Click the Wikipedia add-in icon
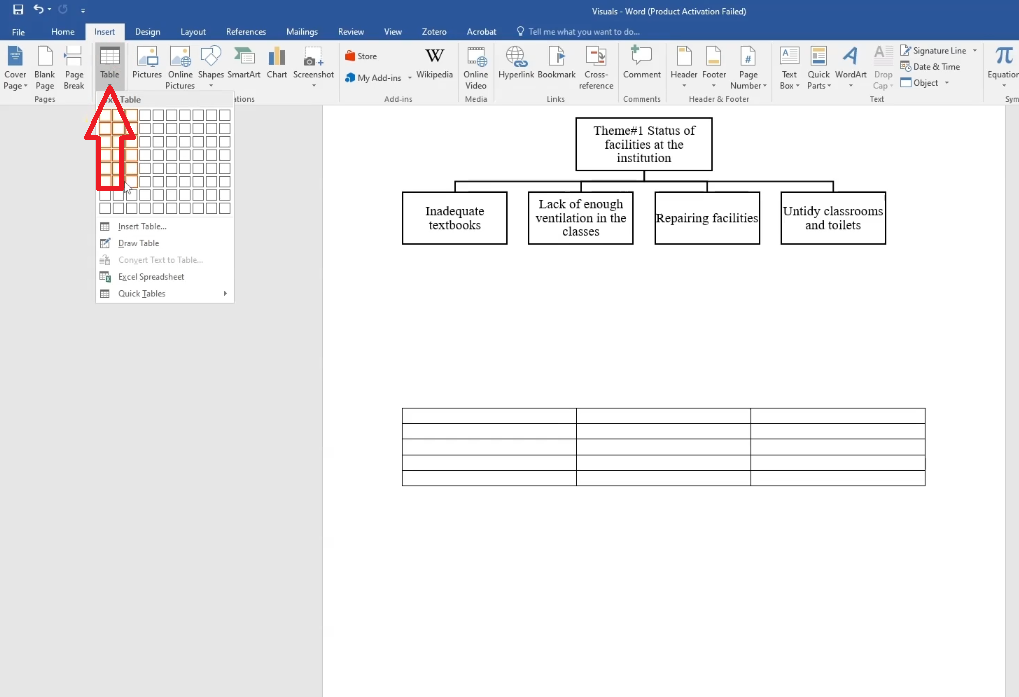The image size is (1019, 697). (434, 62)
